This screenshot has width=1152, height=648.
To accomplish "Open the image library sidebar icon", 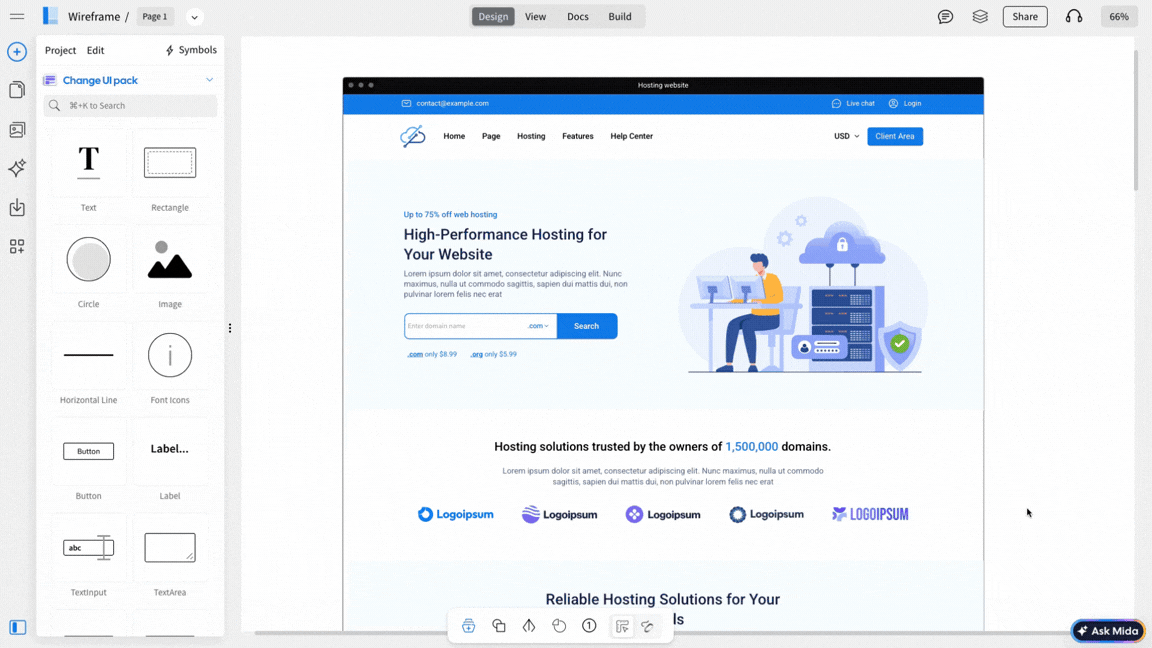I will (x=17, y=130).
